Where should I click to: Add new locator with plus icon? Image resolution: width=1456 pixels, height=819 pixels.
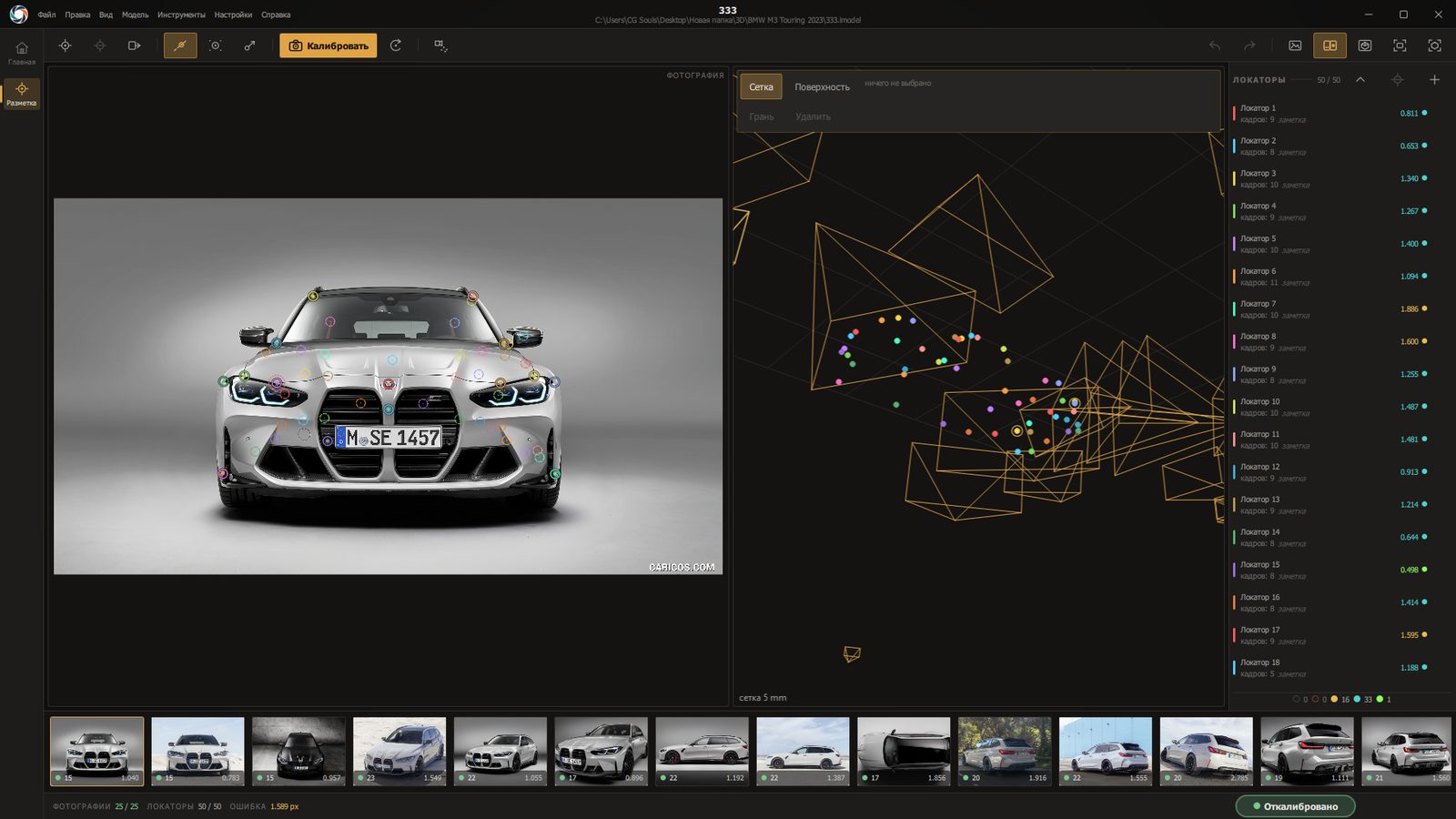1434,80
